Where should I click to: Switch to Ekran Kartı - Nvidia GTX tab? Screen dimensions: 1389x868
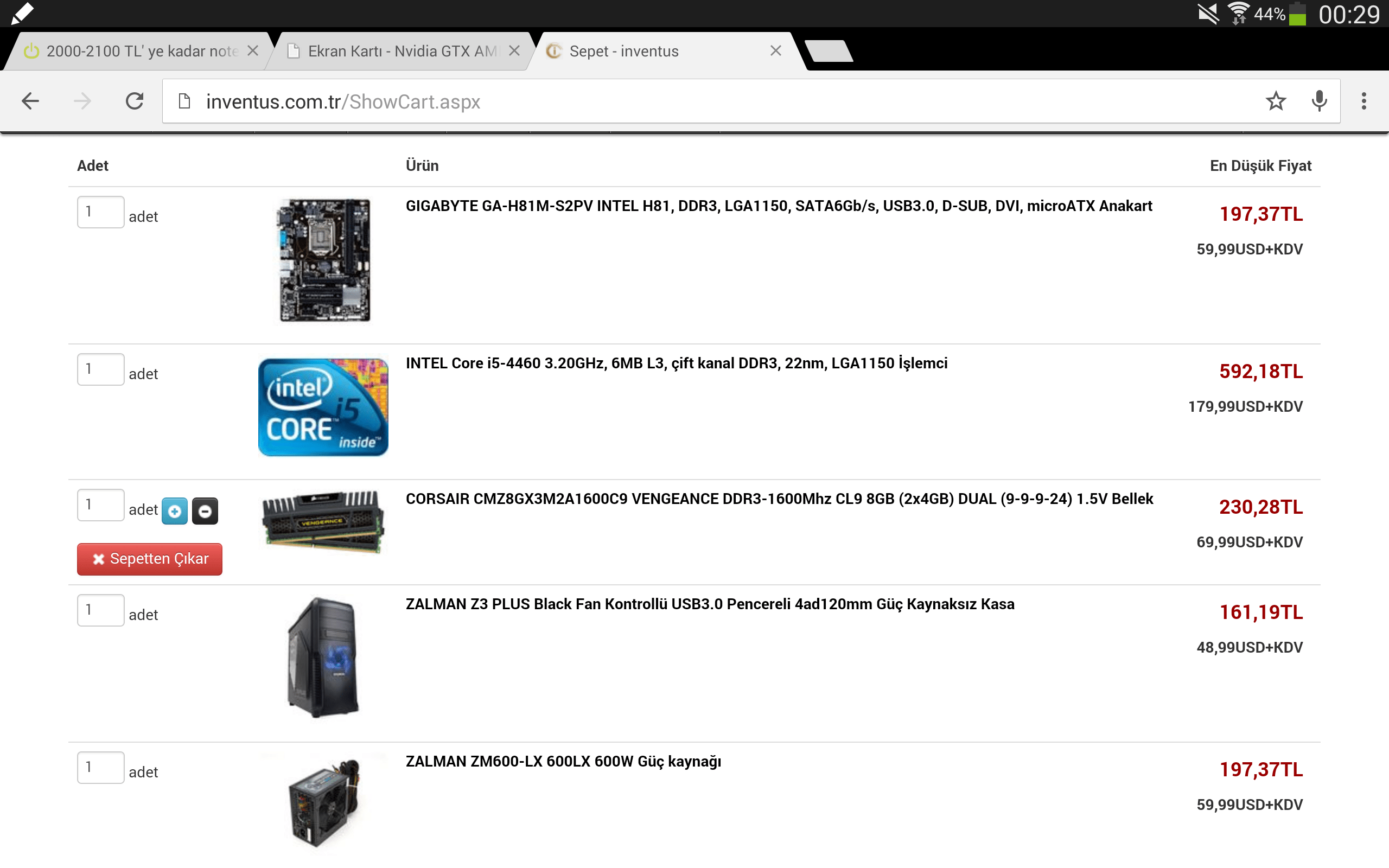396,51
